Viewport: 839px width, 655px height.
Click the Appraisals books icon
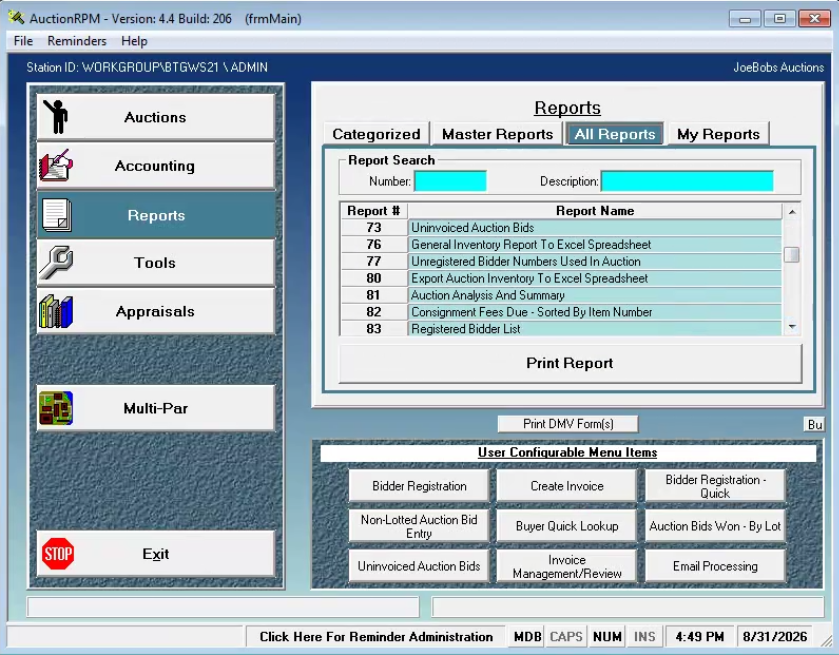point(56,311)
